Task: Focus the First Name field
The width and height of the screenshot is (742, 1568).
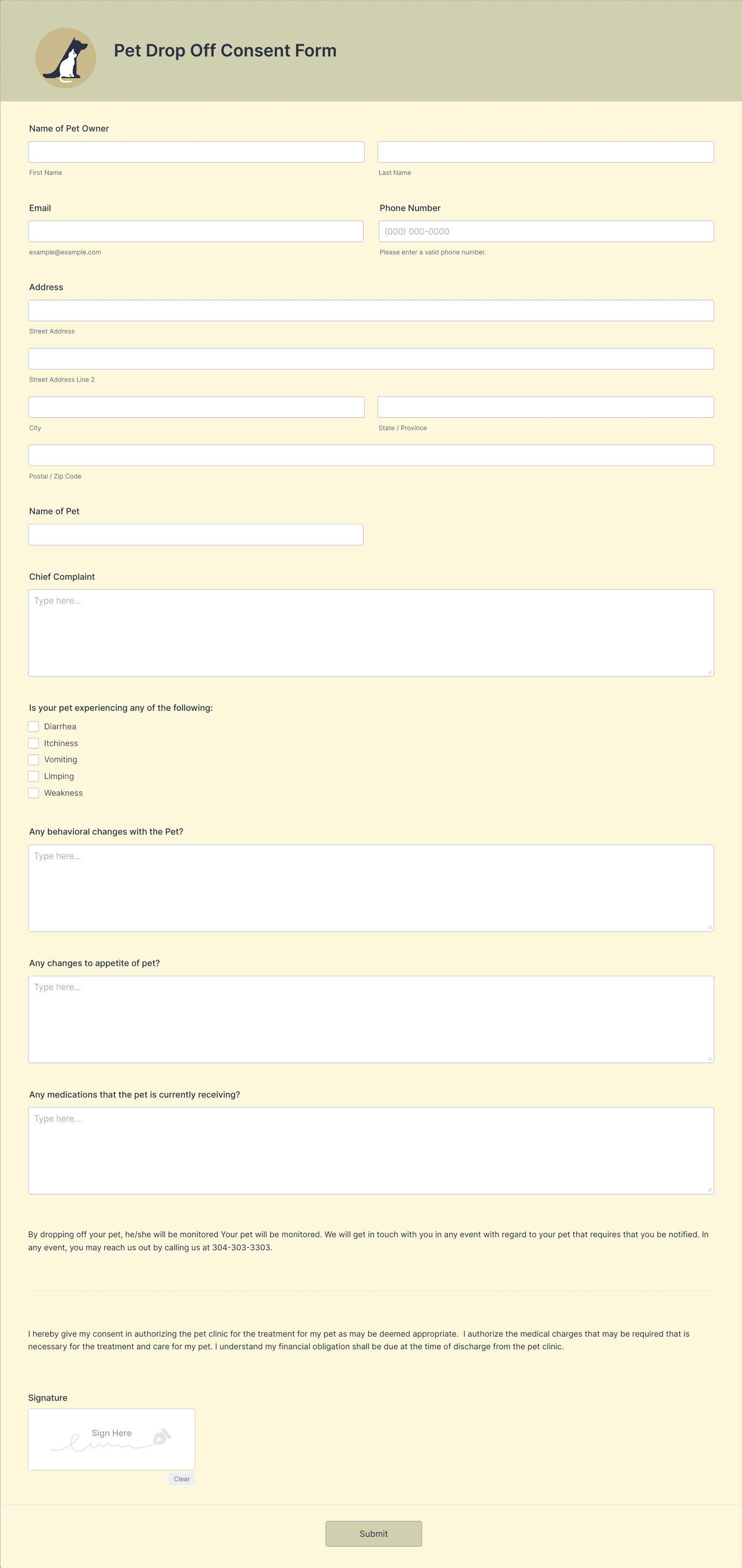Action: point(197,152)
